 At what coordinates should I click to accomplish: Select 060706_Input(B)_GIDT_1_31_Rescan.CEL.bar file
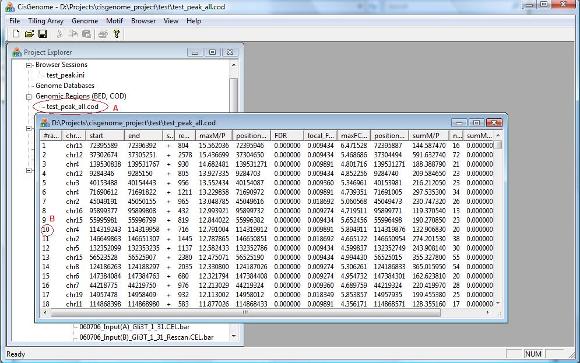click(x=146, y=337)
